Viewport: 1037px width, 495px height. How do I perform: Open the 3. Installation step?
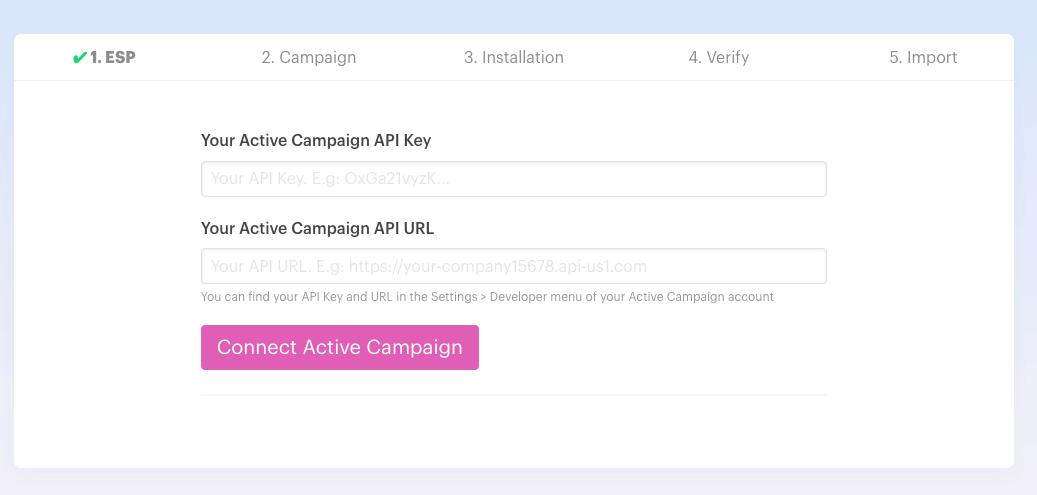[513, 58]
